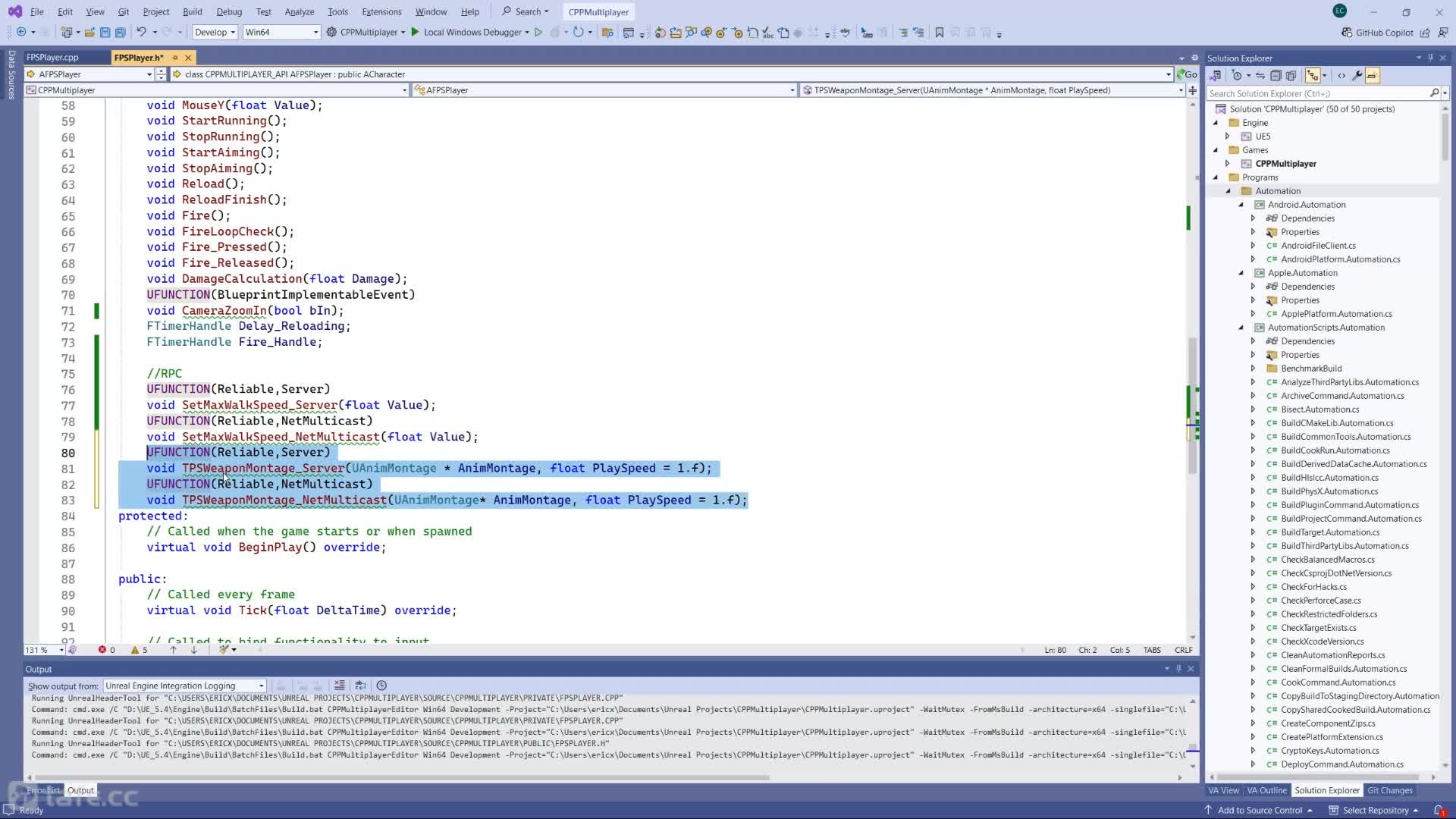Viewport: 1456px width, 819px height.
Task: Expand the UE5 project node
Action: 1228,136
